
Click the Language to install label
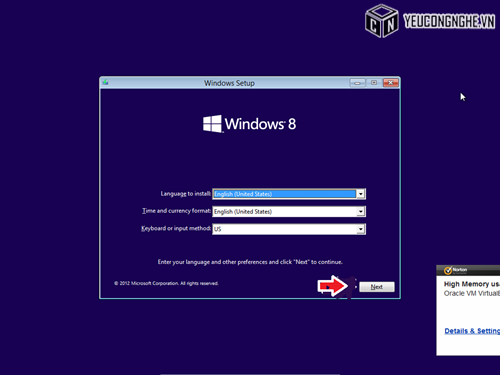[185, 194]
